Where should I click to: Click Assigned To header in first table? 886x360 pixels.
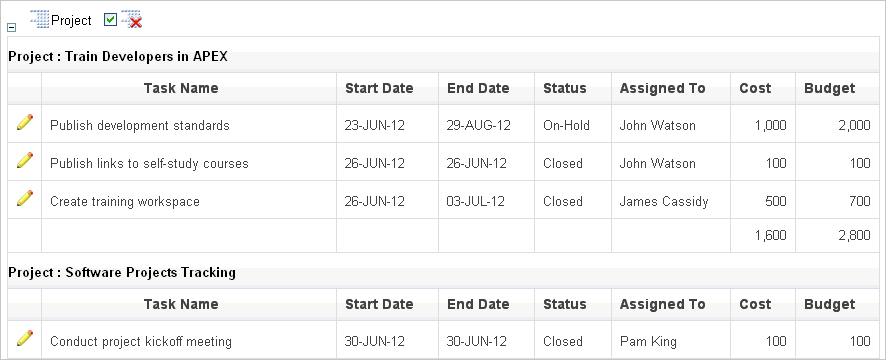point(662,88)
